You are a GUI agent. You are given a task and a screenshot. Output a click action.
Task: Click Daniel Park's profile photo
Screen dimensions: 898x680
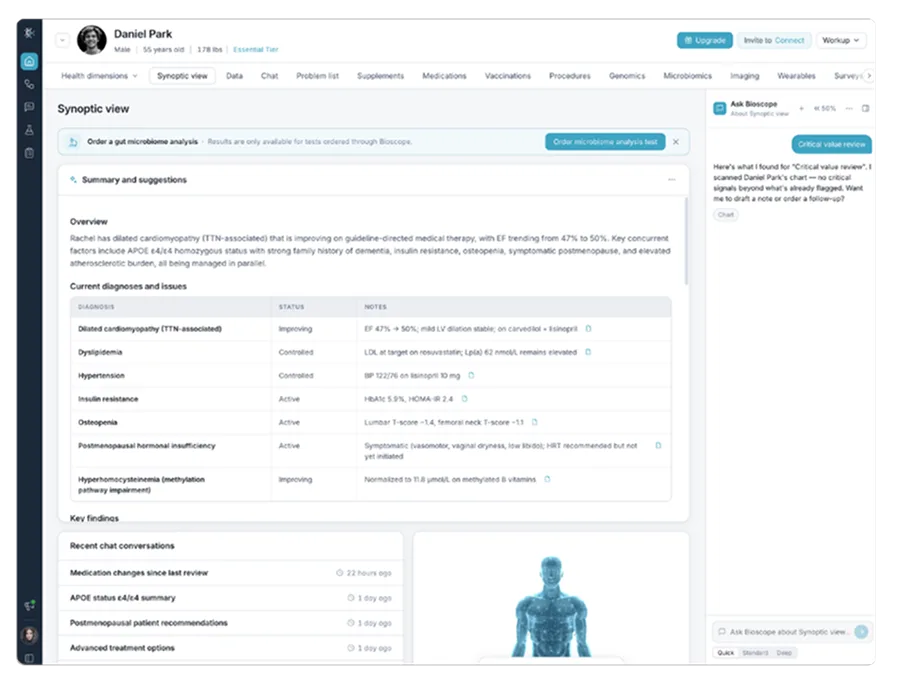[x=92, y=40]
